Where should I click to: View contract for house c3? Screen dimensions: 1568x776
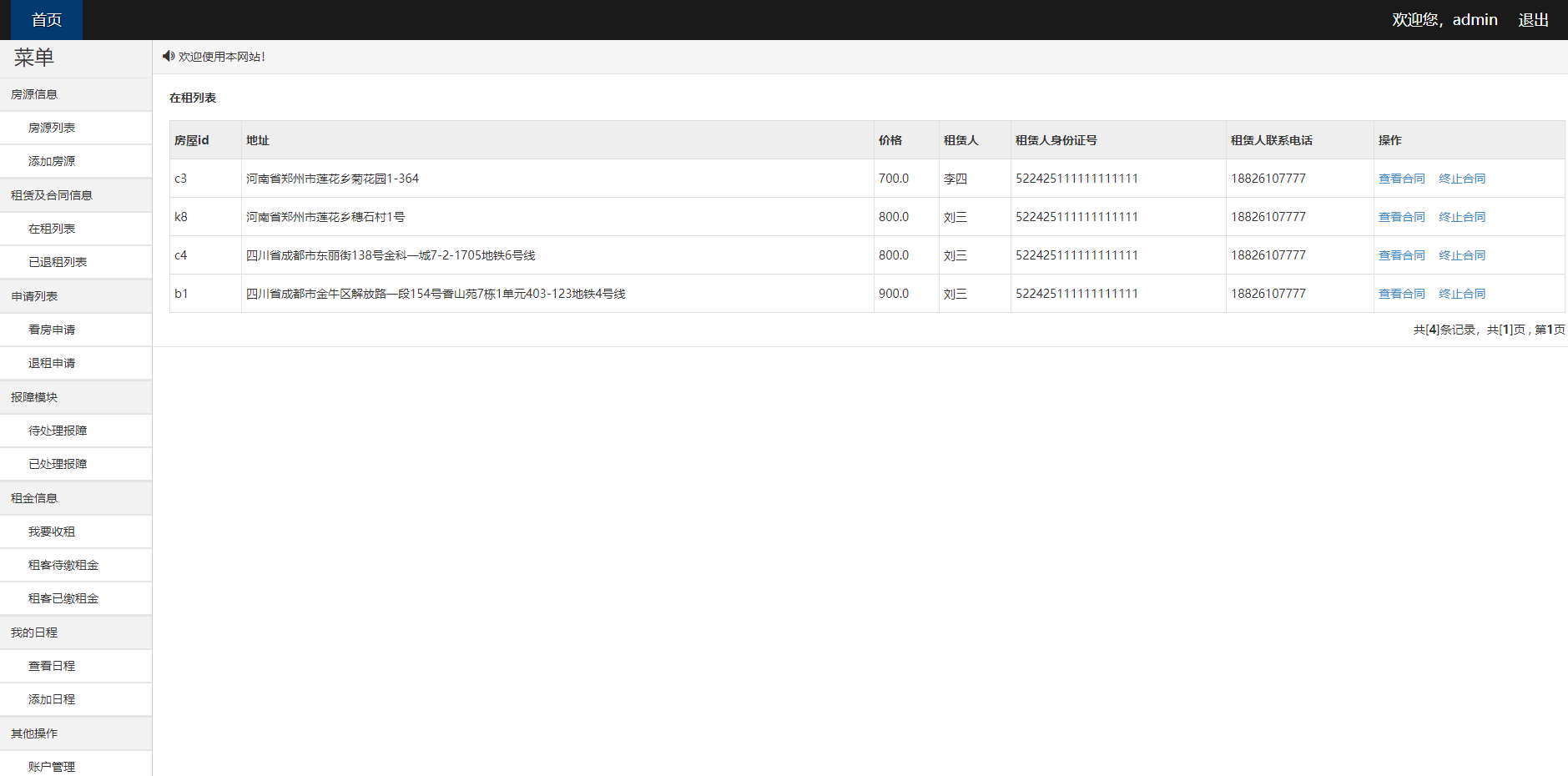click(1401, 179)
